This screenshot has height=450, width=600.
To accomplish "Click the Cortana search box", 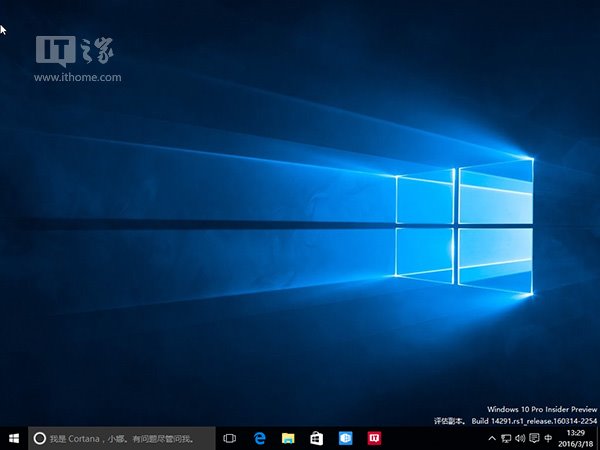I will (122, 438).
